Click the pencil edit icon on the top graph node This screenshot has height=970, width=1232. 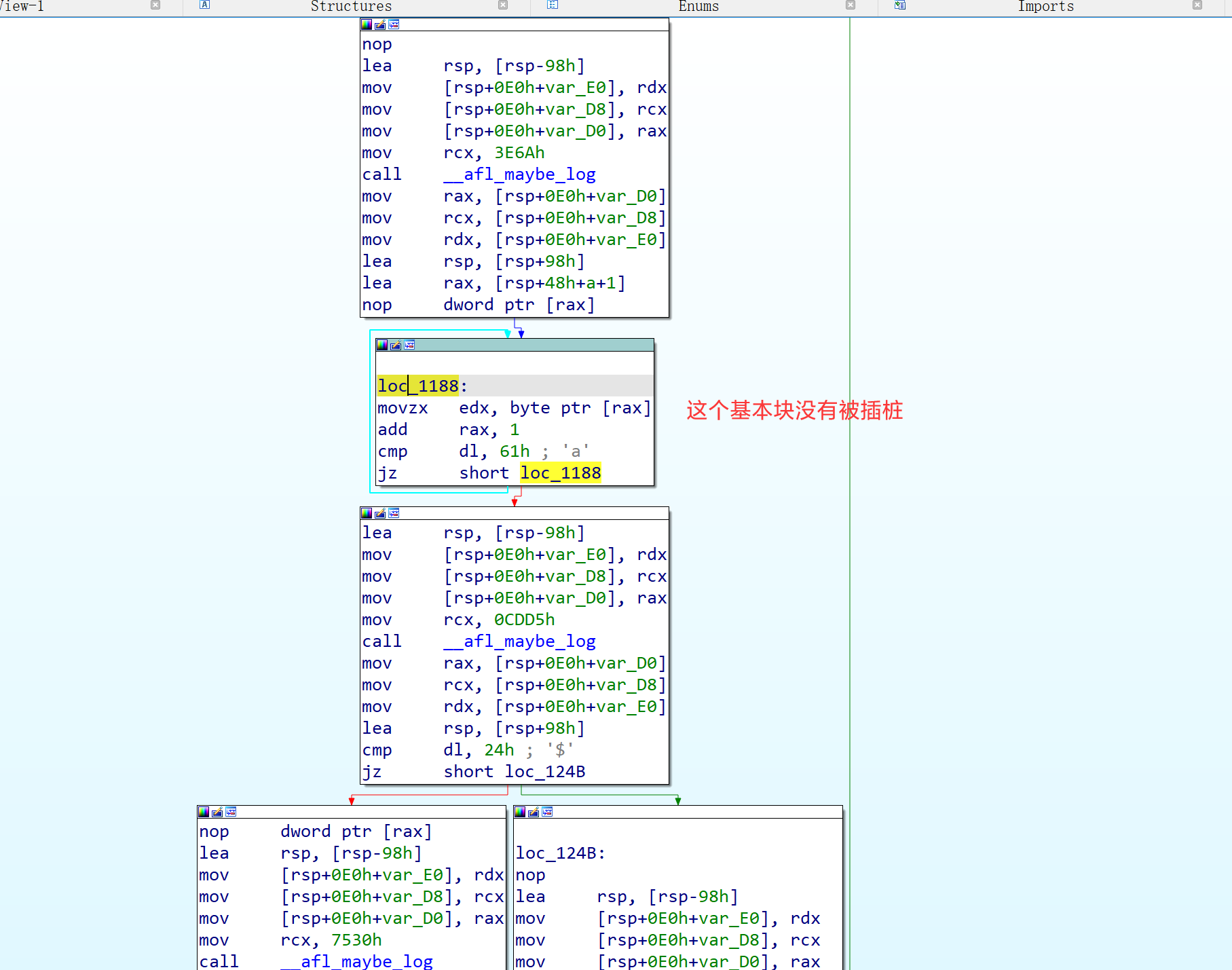point(380,24)
